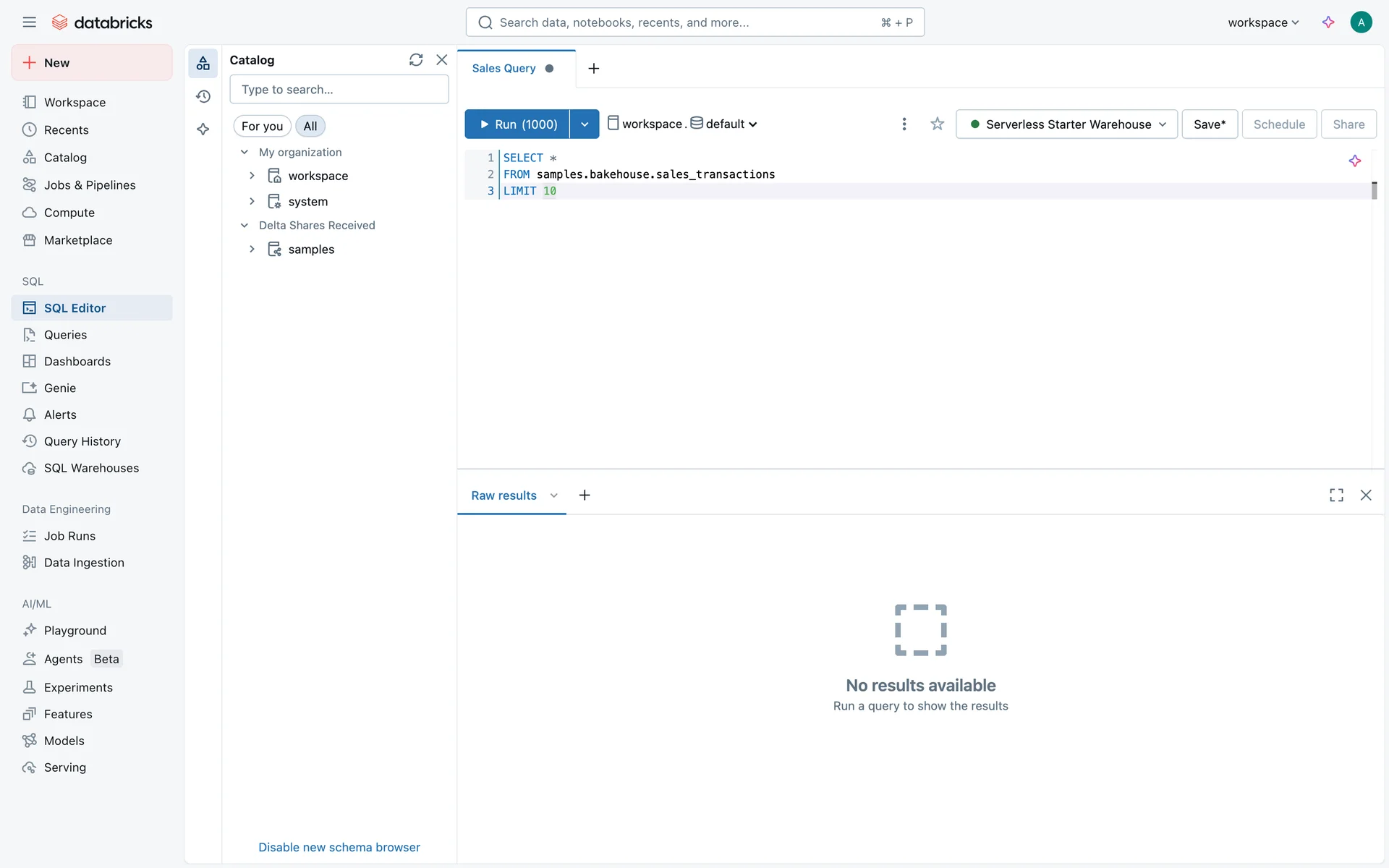This screenshot has height=868, width=1389.
Task: Click the Run (1000) button
Action: [517, 124]
